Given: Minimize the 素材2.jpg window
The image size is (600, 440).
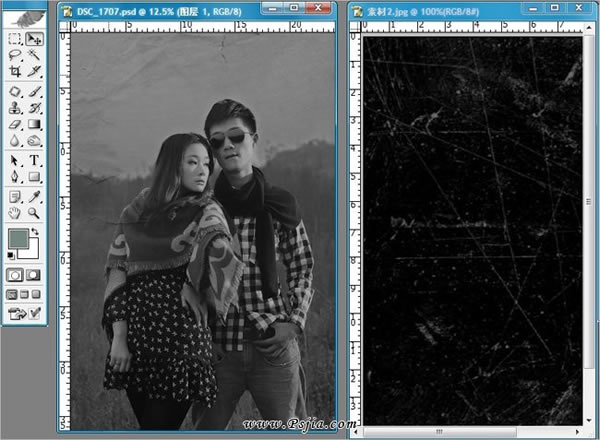Looking at the screenshot, I should pyautogui.click(x=533, y=8).
